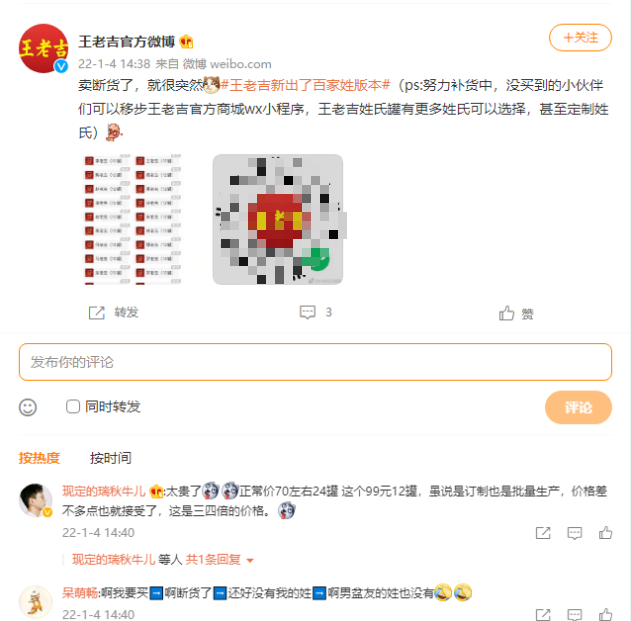Open the surname product list image thumbnail
The height and width of the screenshot is (621, 631).
[132, 219]
